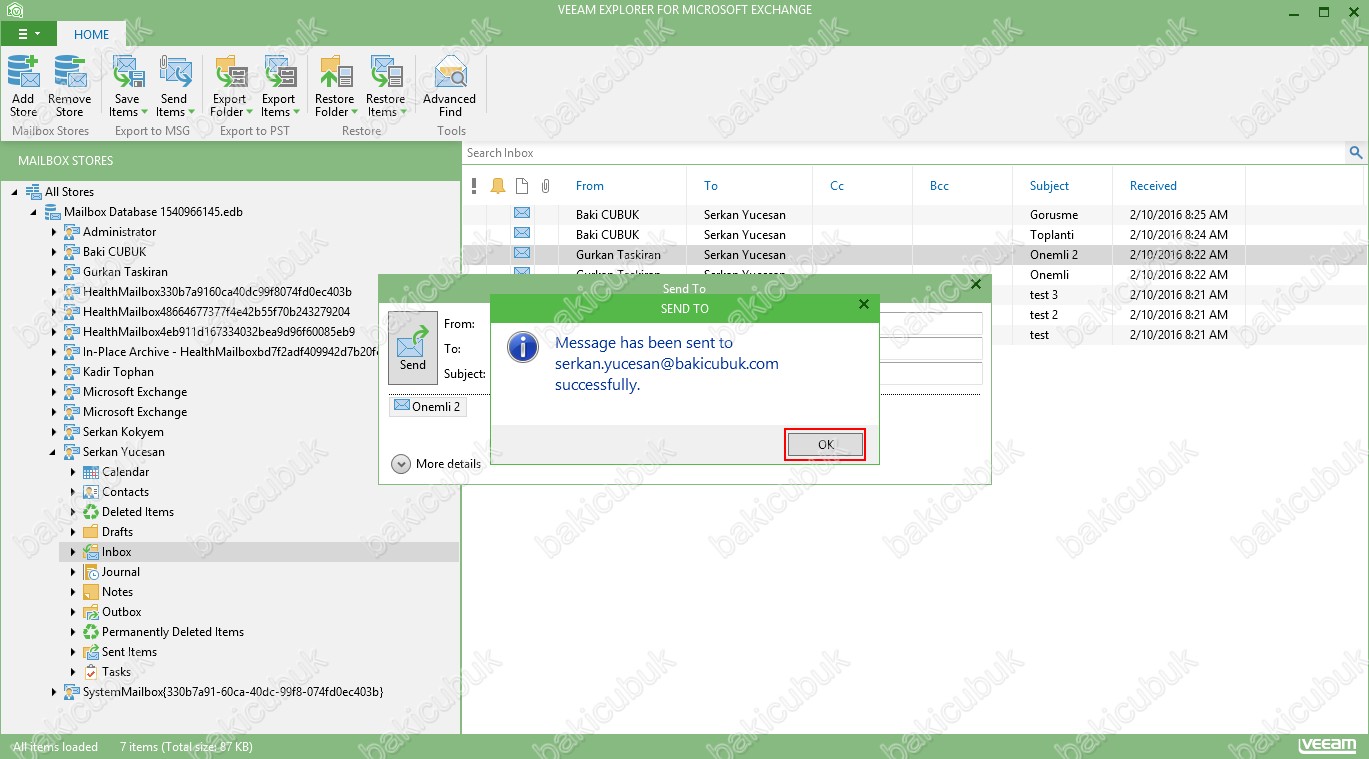Sort by the Received column
This screenshot has height=759, width=1369.
click(1153, 186)
